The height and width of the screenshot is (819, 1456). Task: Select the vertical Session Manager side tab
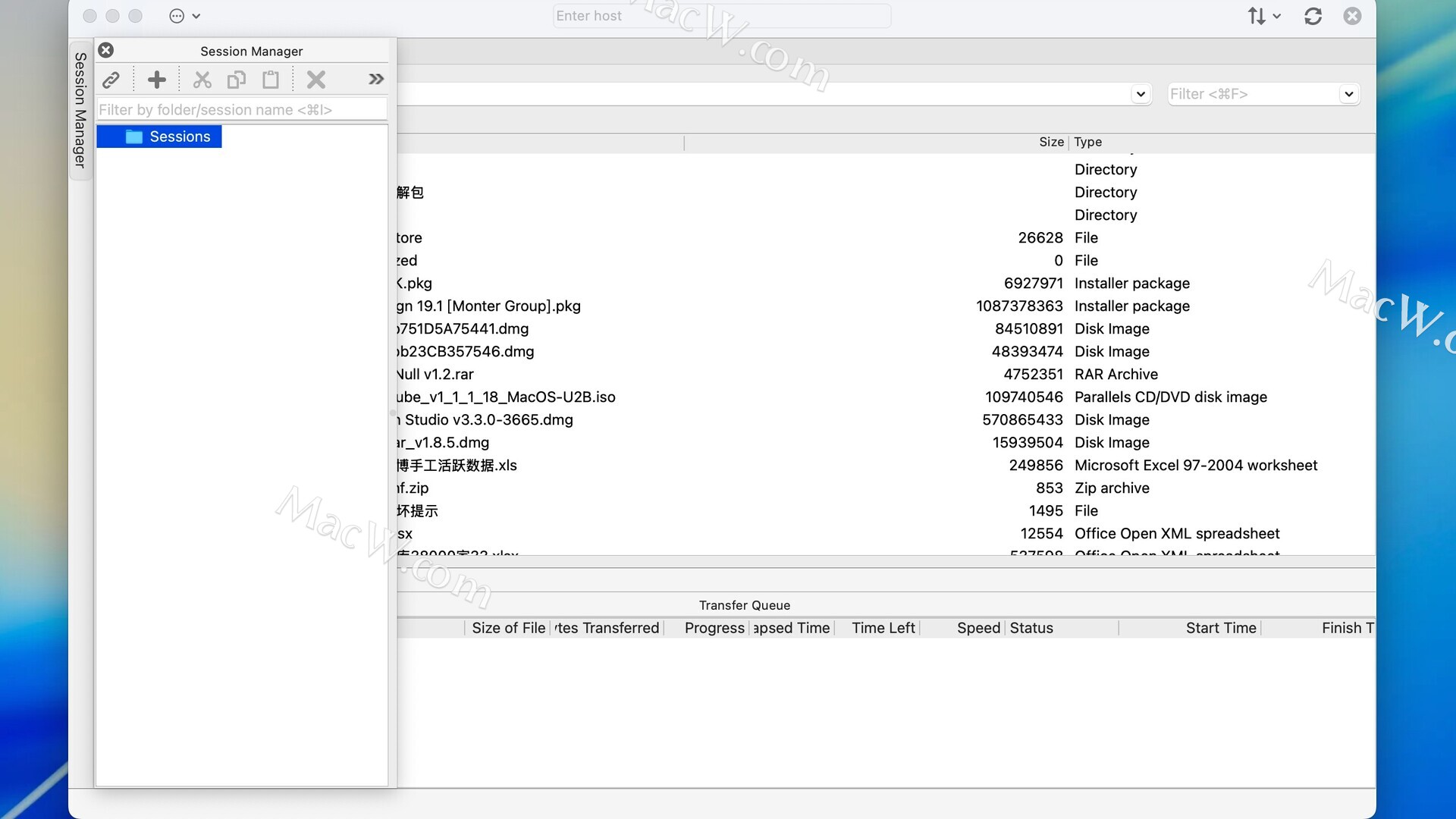click(80, 110)
